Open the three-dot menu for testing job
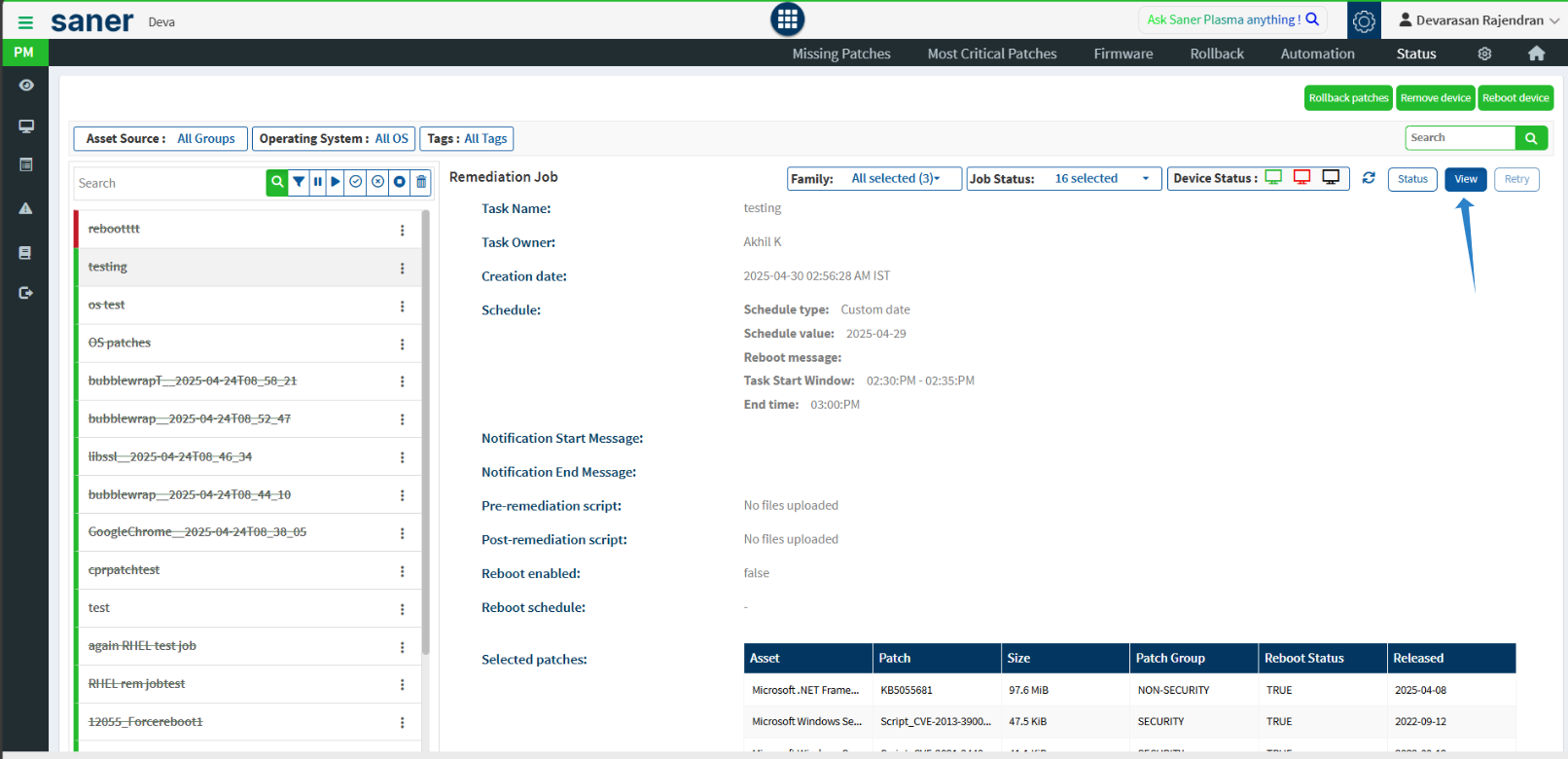The image size is (1568, 759). (x=402, y=269)
